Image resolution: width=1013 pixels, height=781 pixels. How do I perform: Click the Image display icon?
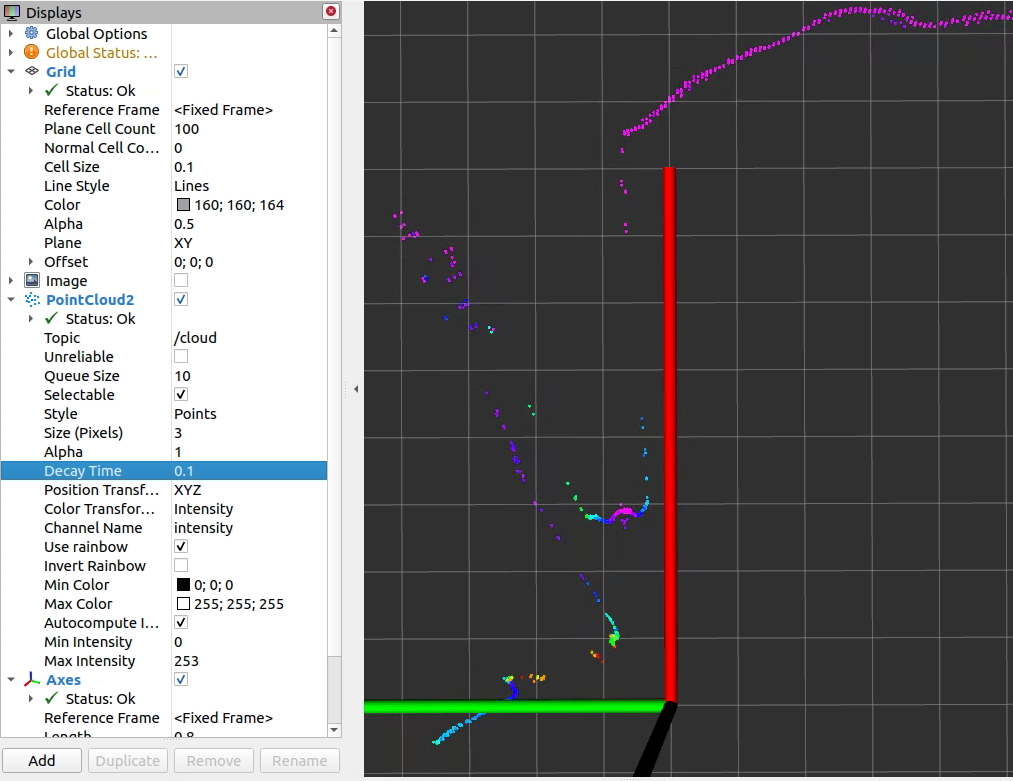pos(31,281)
